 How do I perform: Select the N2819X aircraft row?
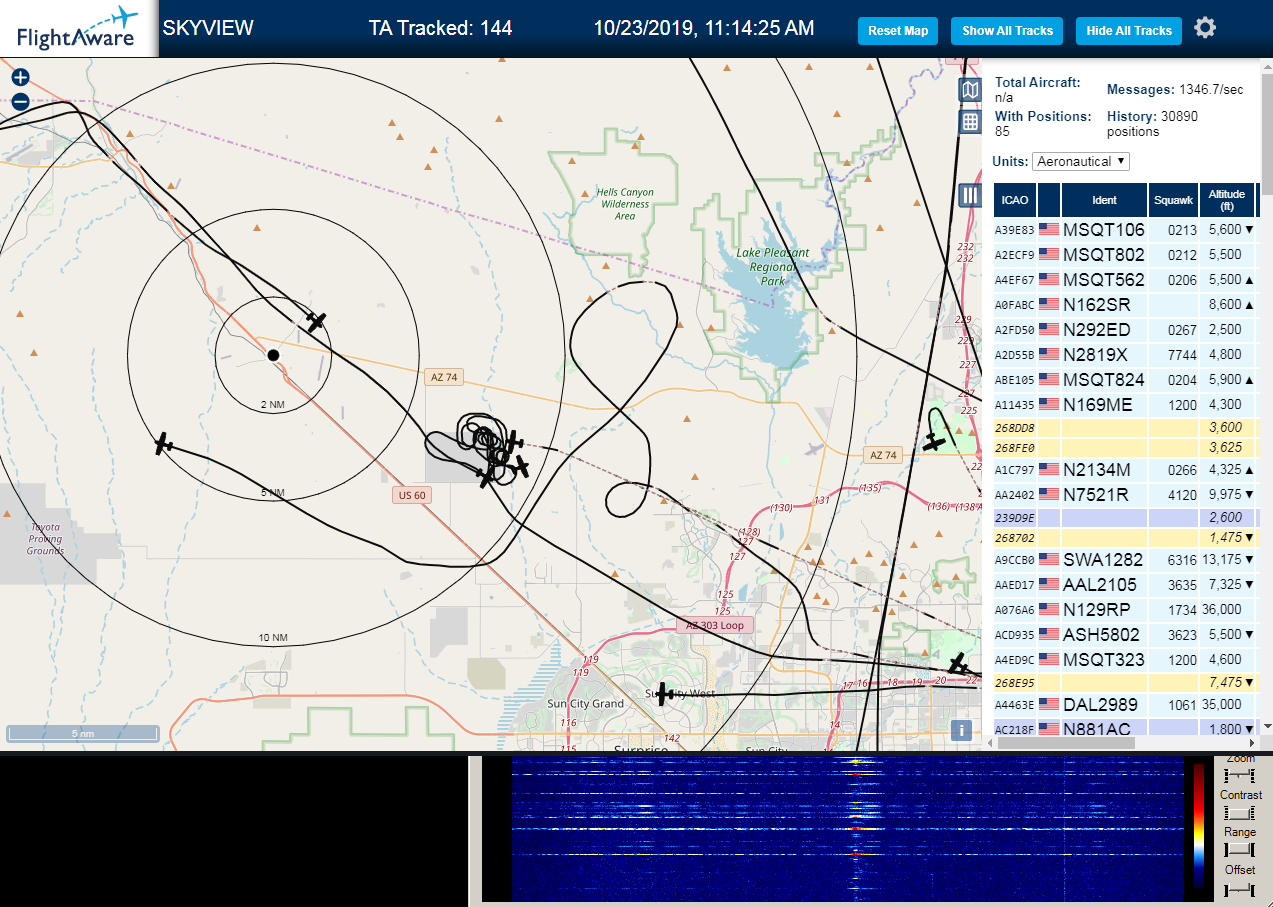click(1125, 354)
